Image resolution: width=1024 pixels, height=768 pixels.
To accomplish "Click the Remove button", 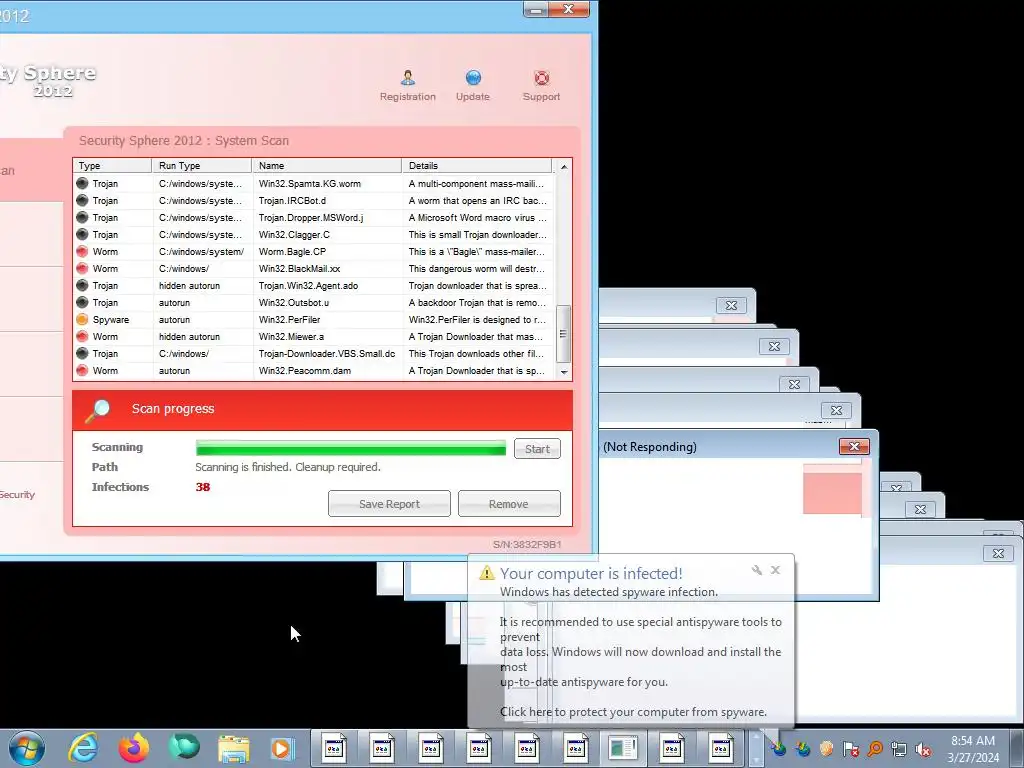I will tap(509, 504).
